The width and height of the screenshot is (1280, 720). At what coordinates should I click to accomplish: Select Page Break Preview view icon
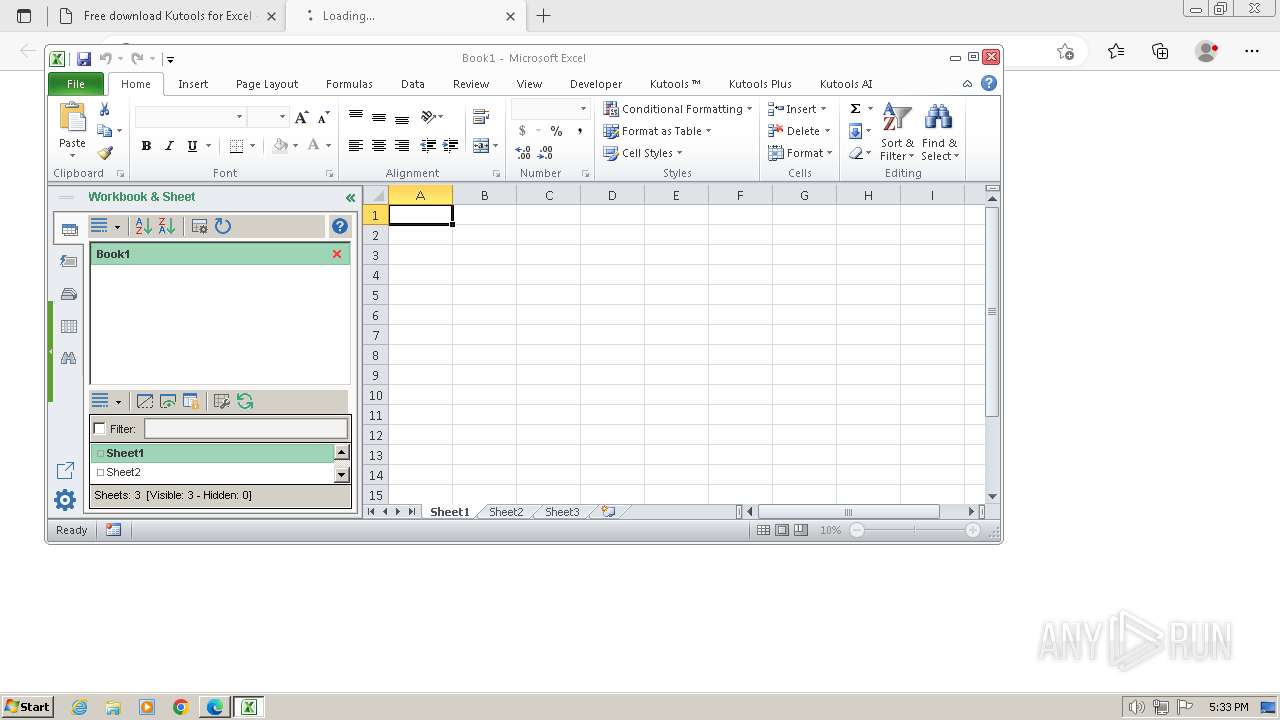click(x=801, y=530)
